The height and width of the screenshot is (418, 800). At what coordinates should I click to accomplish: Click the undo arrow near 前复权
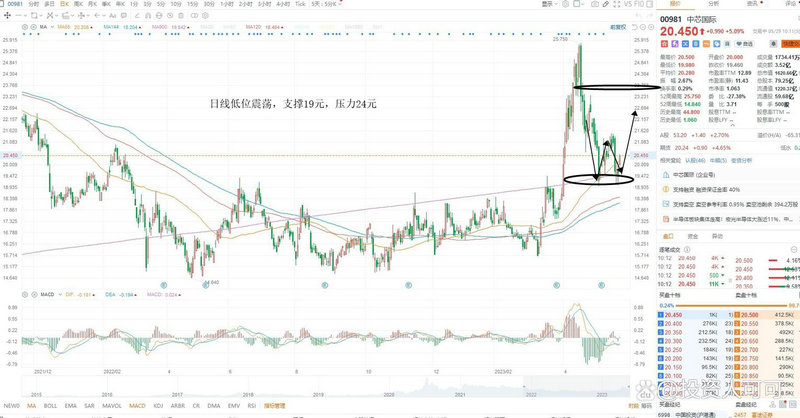[x=634, y=27]
